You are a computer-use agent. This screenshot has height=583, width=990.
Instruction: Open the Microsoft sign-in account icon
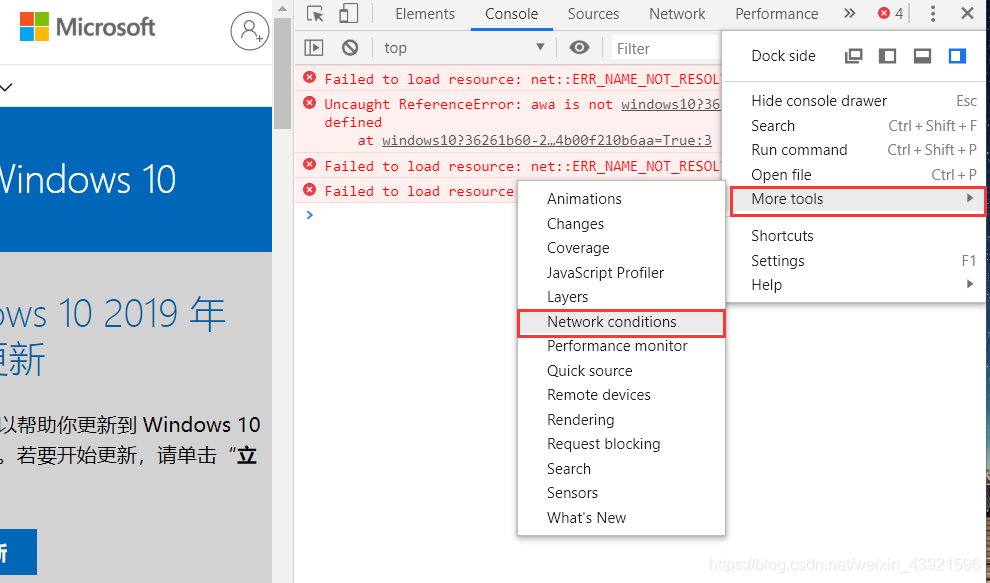click(x=249, y=30)
